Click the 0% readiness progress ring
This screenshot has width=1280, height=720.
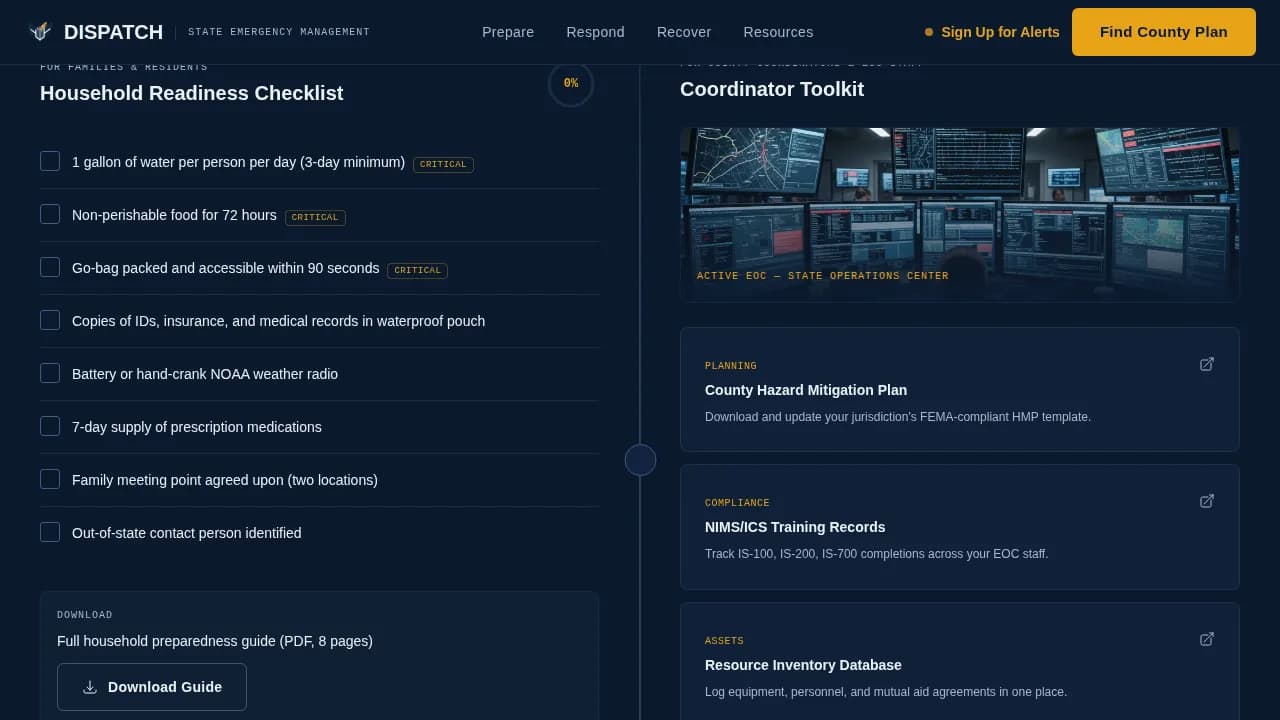[x=571, y=84]
